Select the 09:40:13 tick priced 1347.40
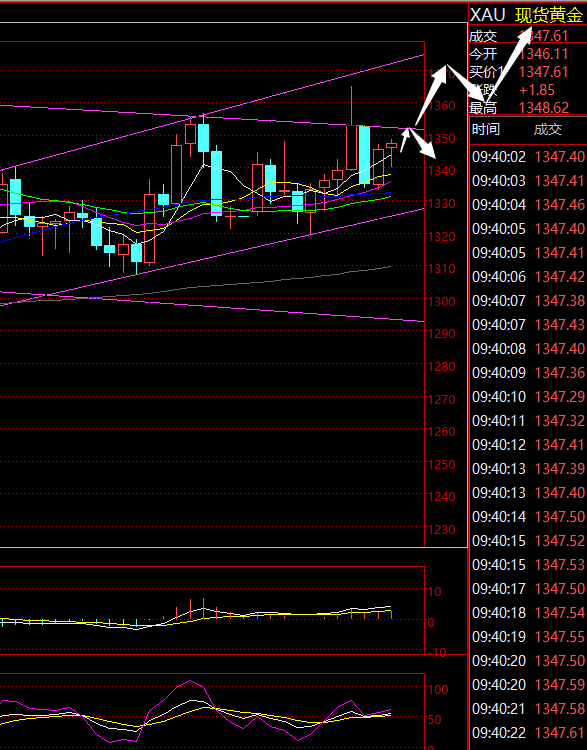Screen dimensions: 587x750 (528, 493)
